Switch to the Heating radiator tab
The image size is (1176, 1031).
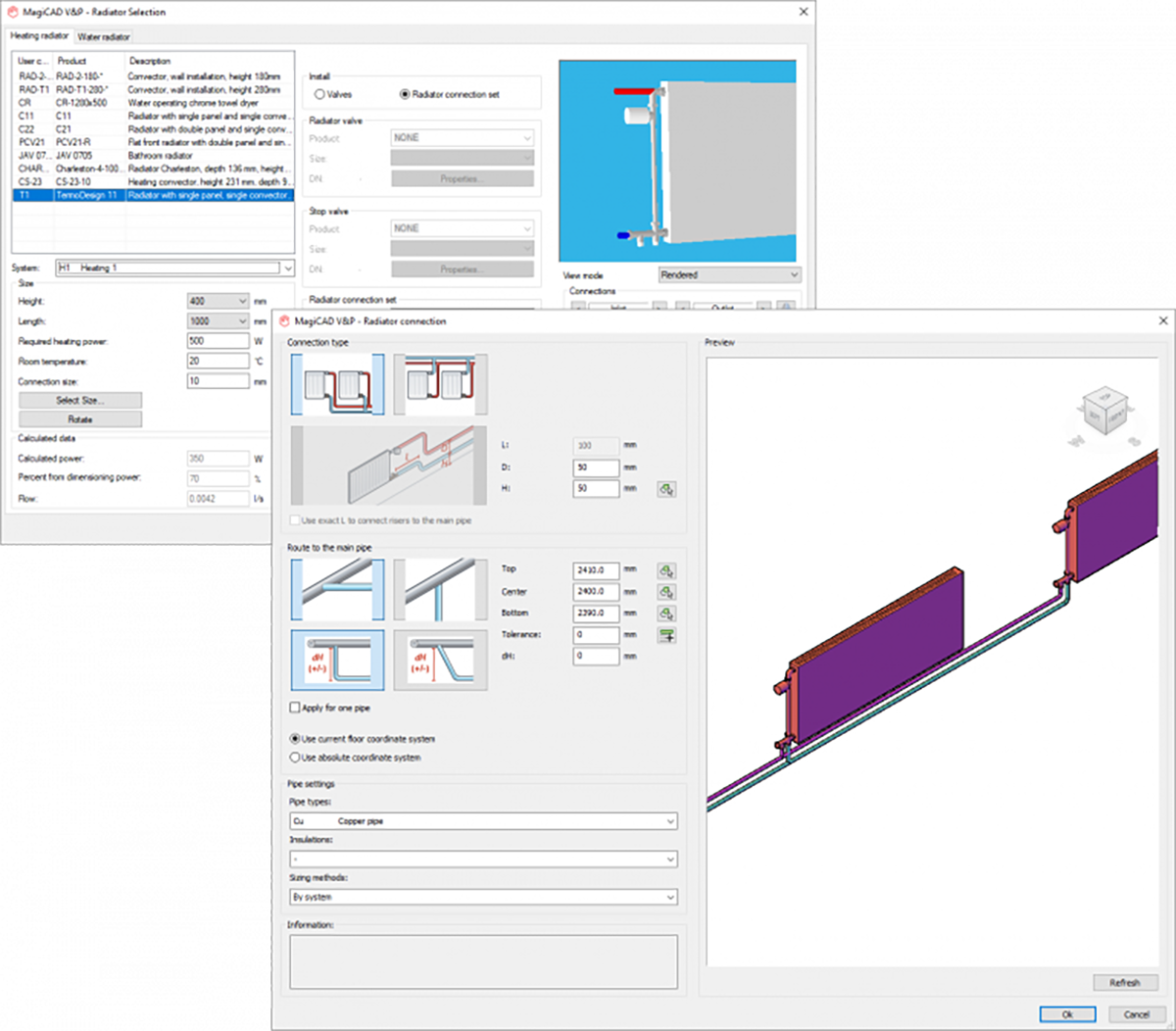point(40,35)
